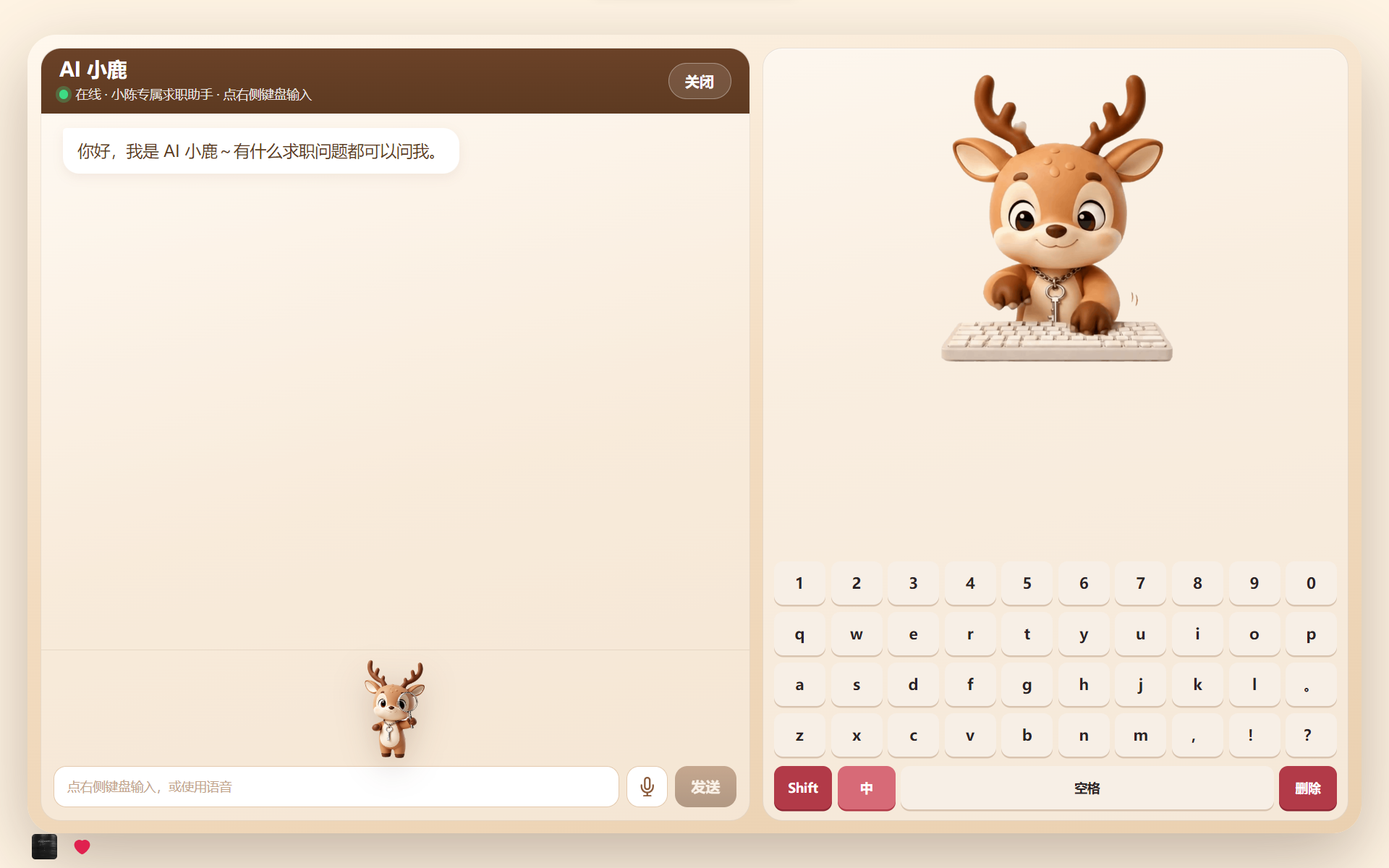Tap the number 3 key
Image resolution: width=1389 pixels, height=868 pixels.
pyautogui.click(x=913, y=583)
